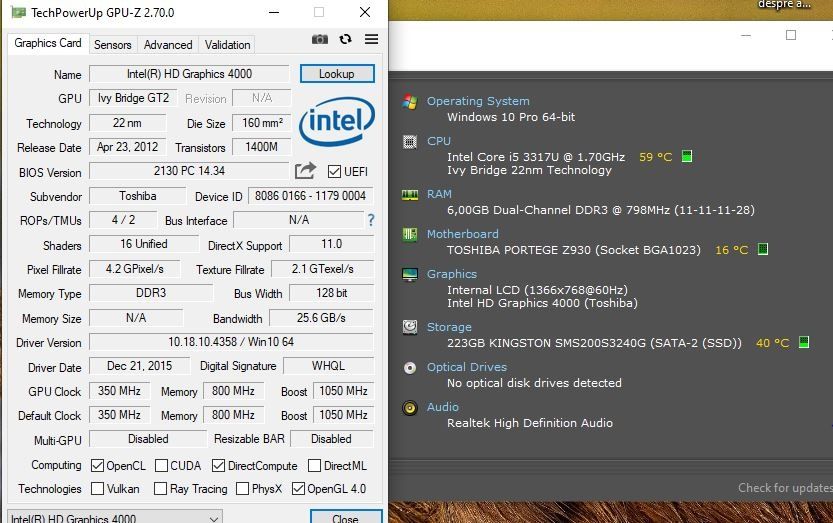Click the Motherboard temperature green indicator
The image size is (833, 523).
point(762,249)
